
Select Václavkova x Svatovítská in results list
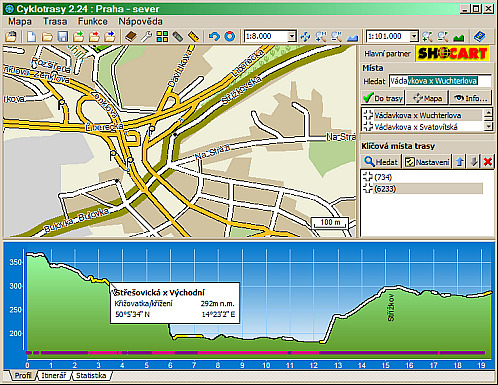point(422,127)
